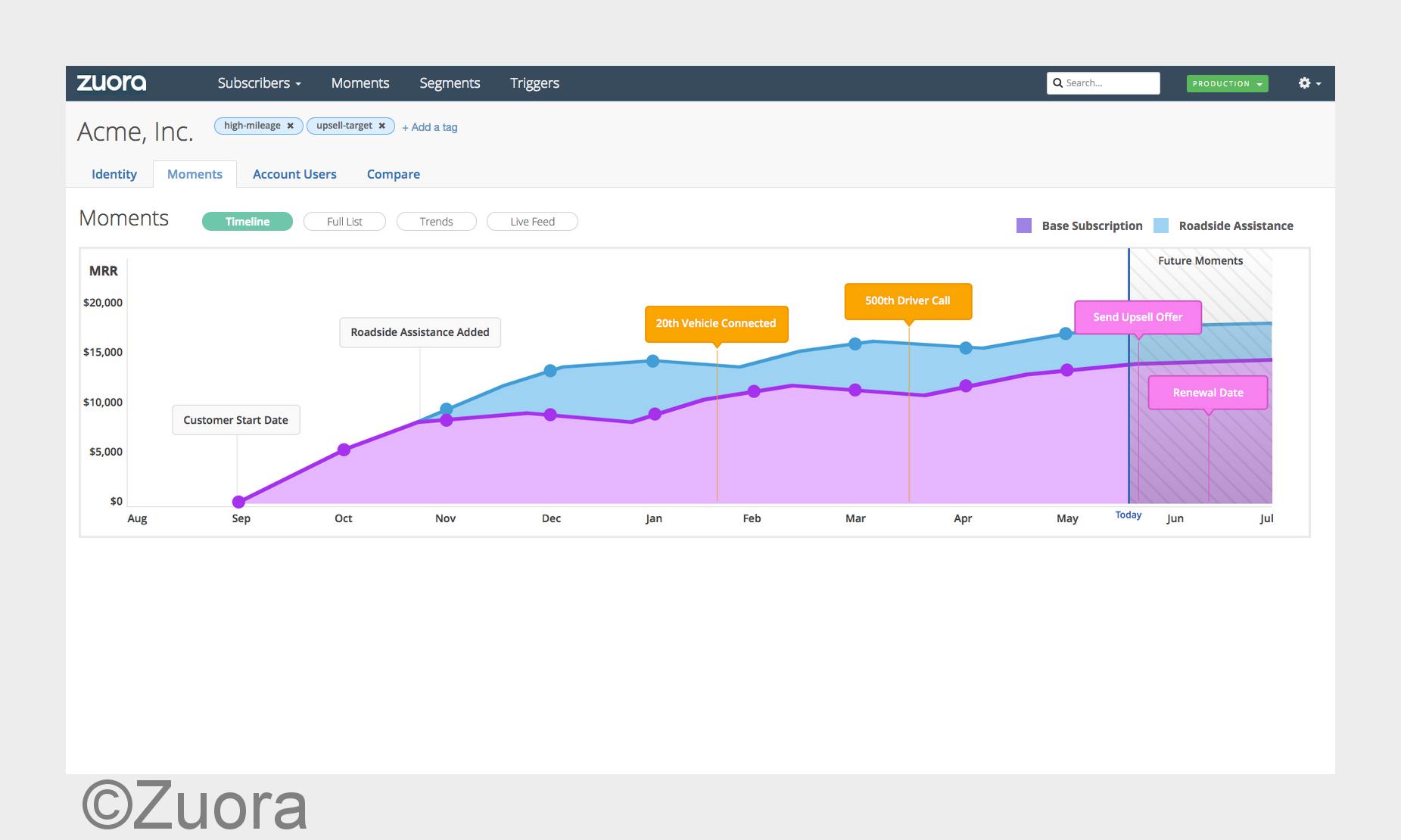Focus the Search input field
The width and height of the screenshot is (1401, 840).
[x=1104, y=83]
